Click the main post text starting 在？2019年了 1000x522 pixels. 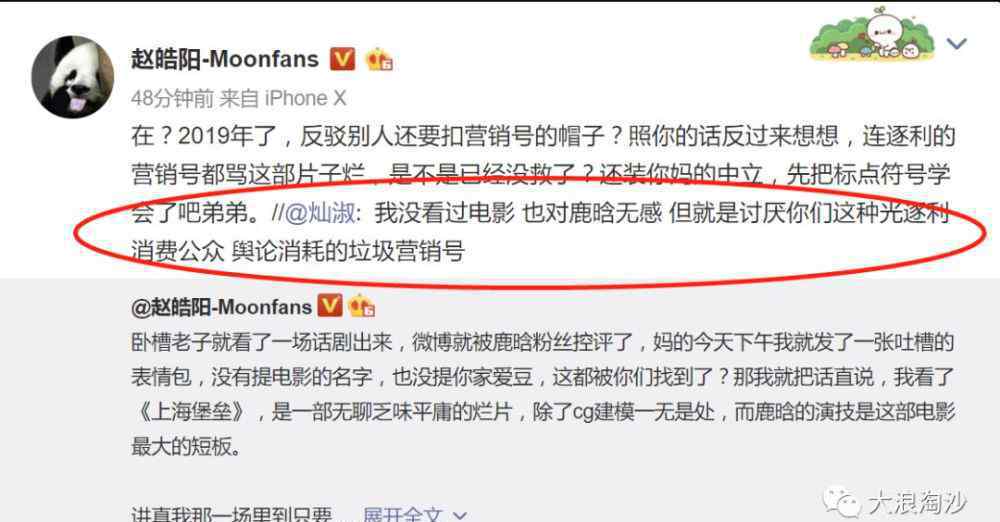pyautogui.click(x=543, y=174)
